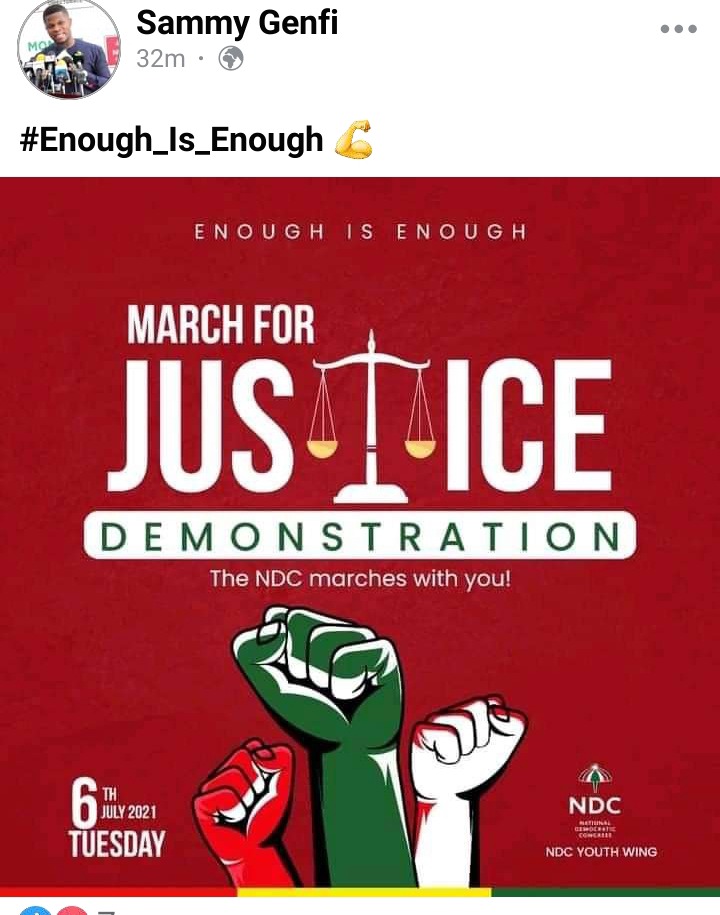720x915 pixels.
Task: Click the NDC YOUTH WING label
Action: pyautogui.click(x=601, y=852)
